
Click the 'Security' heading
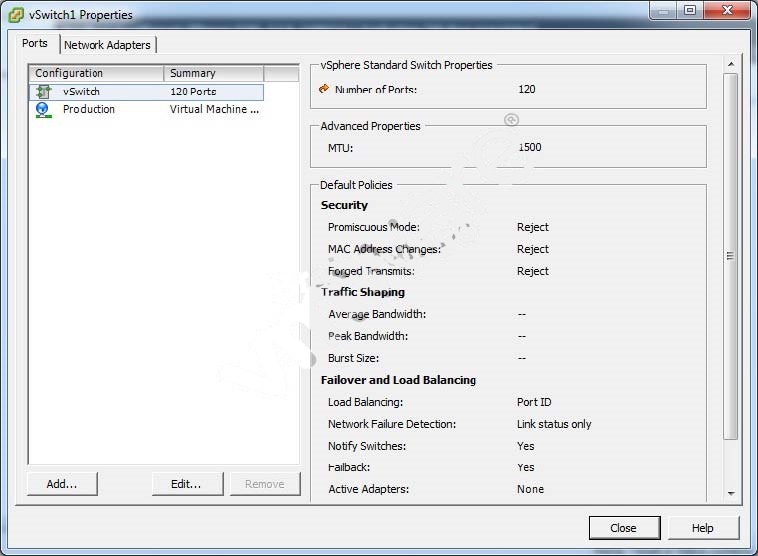(344, 205)
